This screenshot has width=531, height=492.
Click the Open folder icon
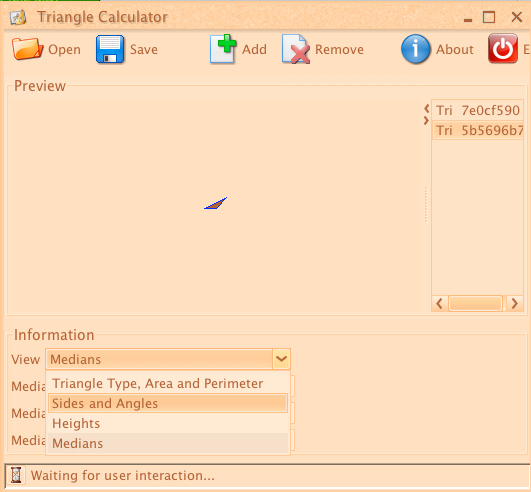coord(27,49)
